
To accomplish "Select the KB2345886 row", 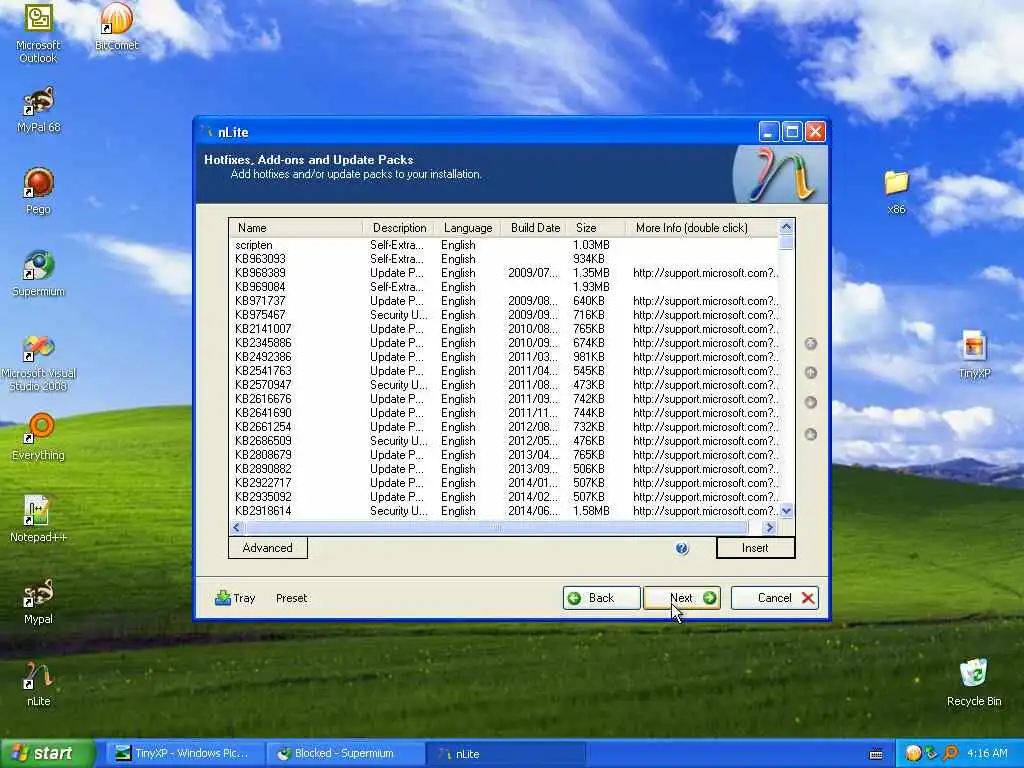I will [504, 343].
